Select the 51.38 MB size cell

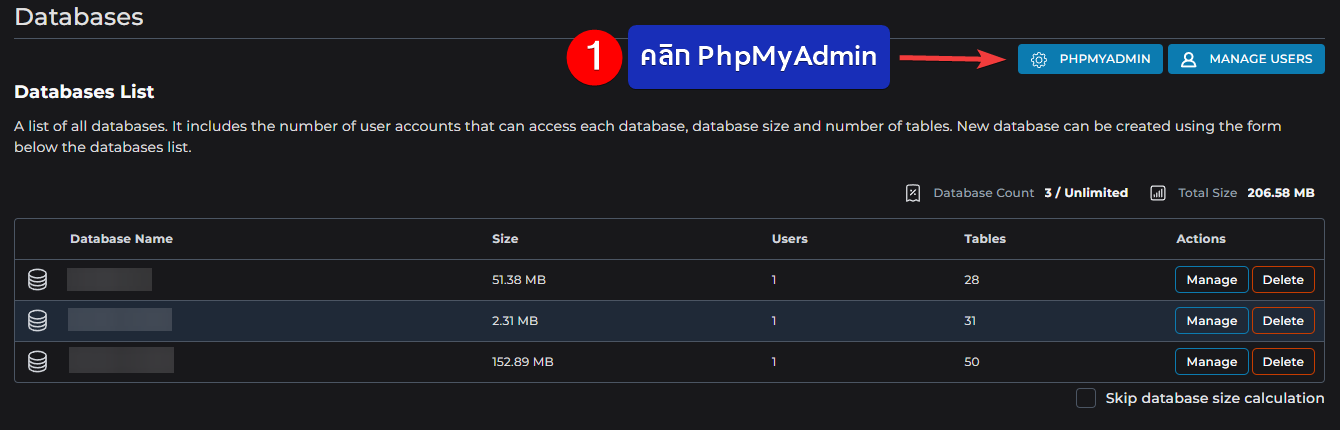tap(519, 280)
